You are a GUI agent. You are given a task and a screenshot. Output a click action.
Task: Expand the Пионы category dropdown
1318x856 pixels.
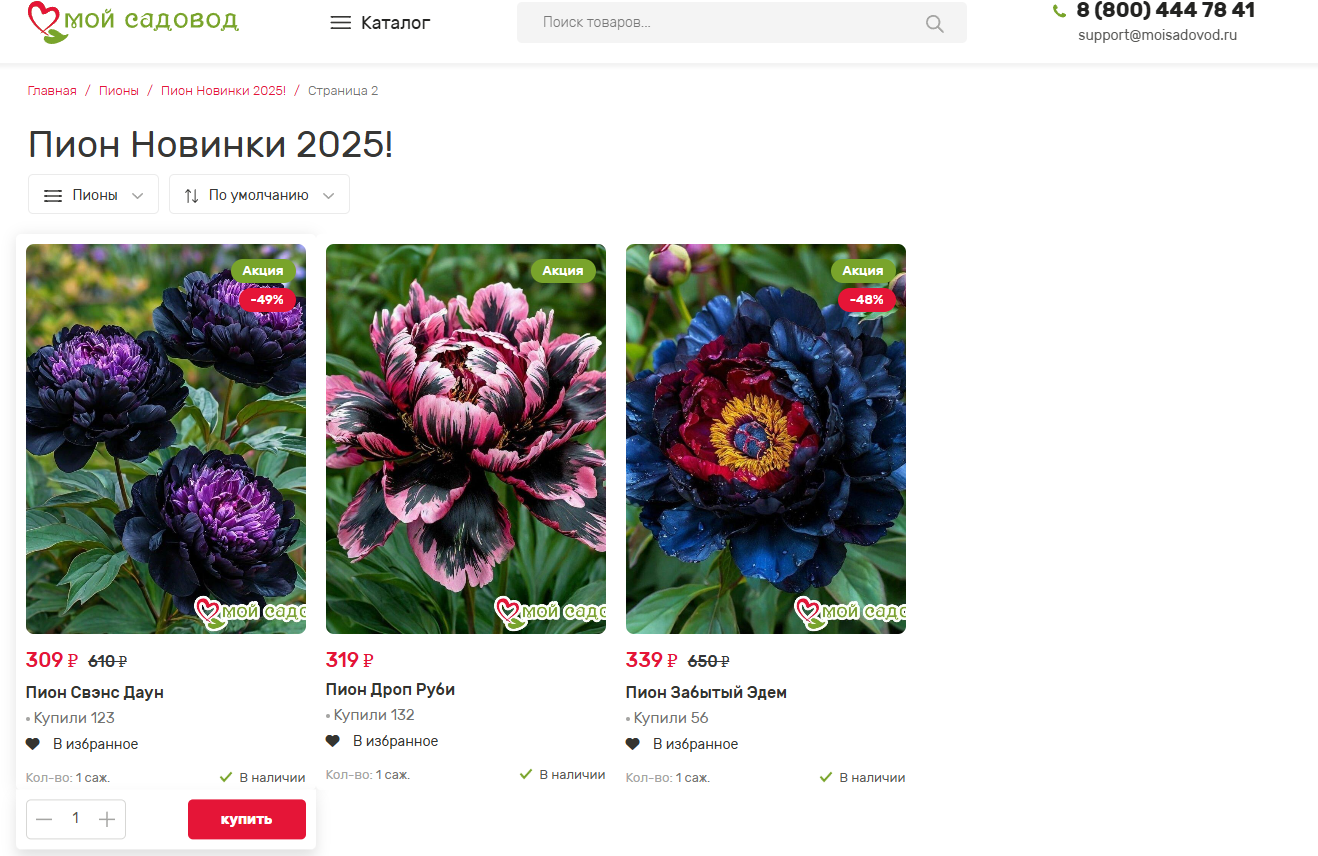point(93,194)
